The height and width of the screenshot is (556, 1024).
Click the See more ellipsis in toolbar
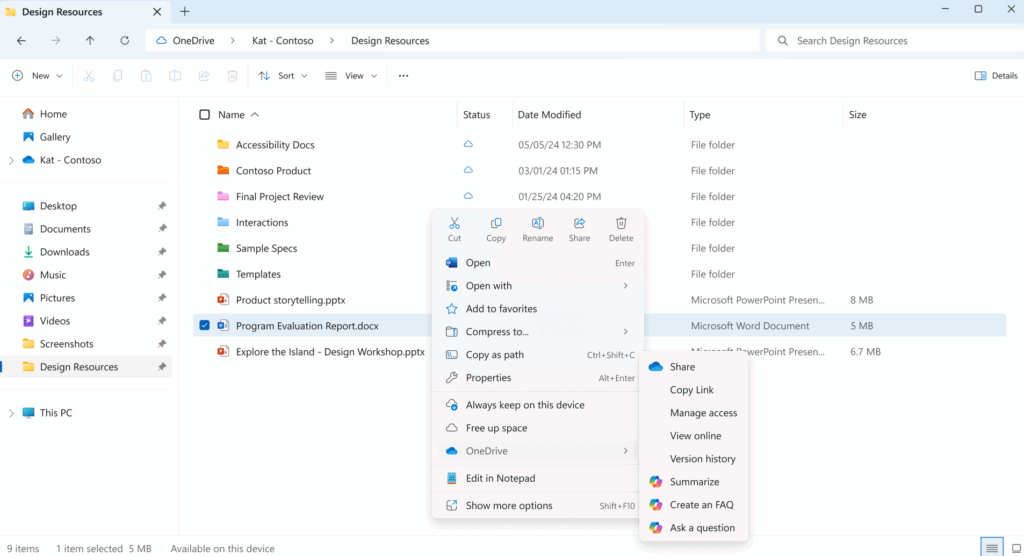click(403, 76)
